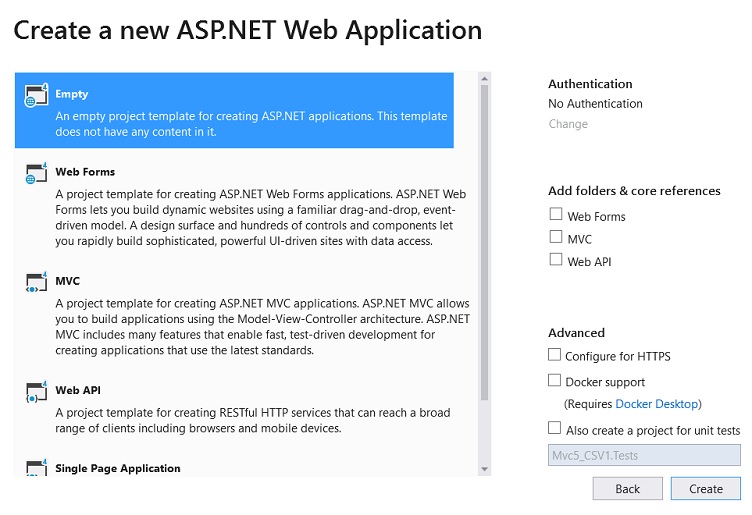This screenshot has height=515, width=752.
Task: Choose the MVC template title
Action: click(67, 281)
